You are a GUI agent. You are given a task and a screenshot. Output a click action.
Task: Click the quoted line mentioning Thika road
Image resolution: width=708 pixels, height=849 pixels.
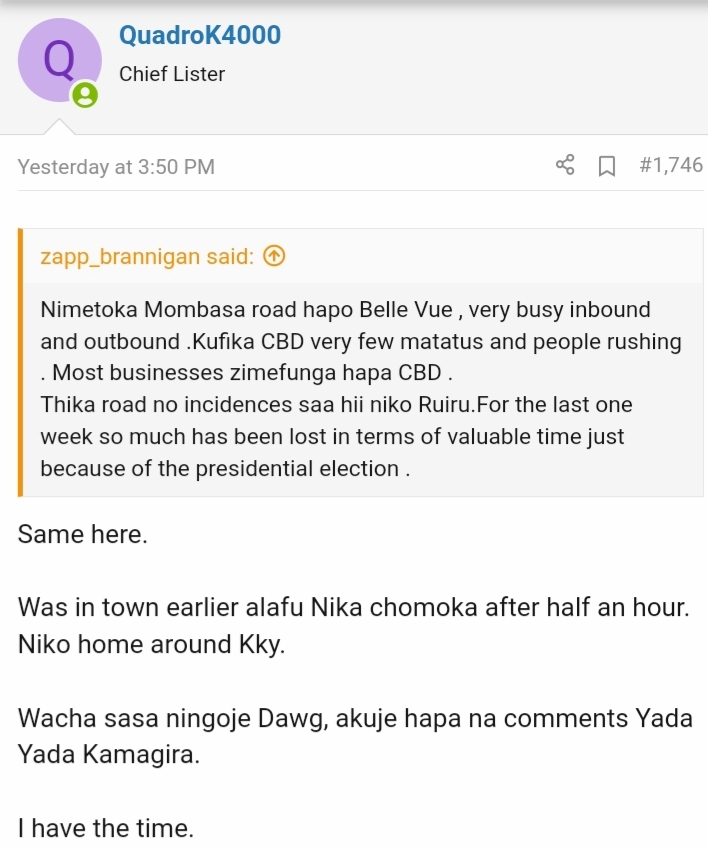coord(336,404)
